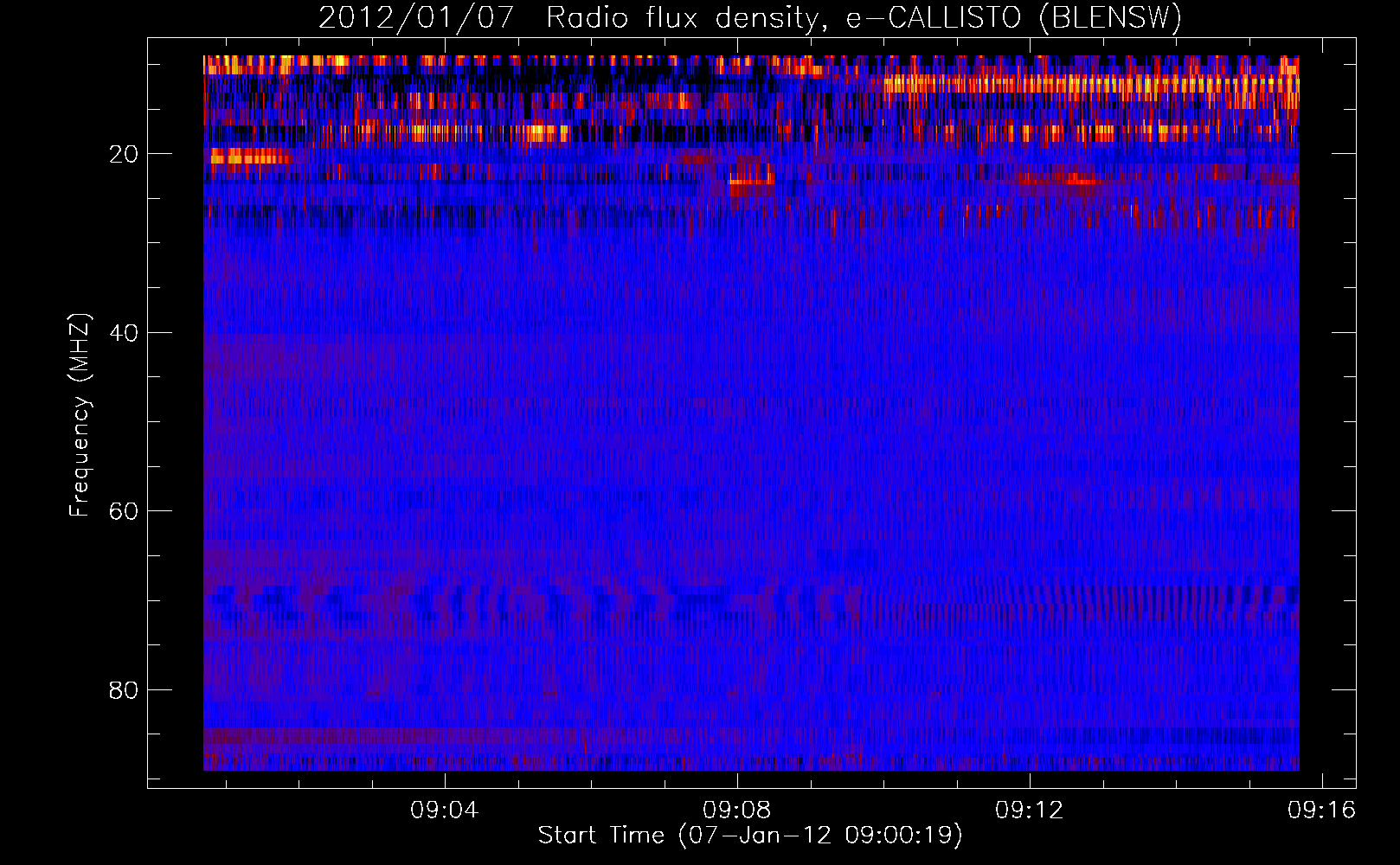Click the '09:16' time tick label
Image resolution: width=1400 pixels, height=865 pixels.
point(1321,810)
